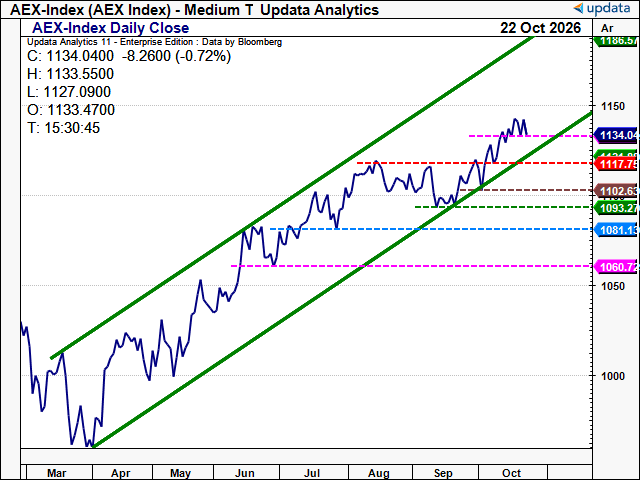Viewport: 640px width, 480px height.
Task: Click the high value H: 1133.5500
Action: [70, 74]
